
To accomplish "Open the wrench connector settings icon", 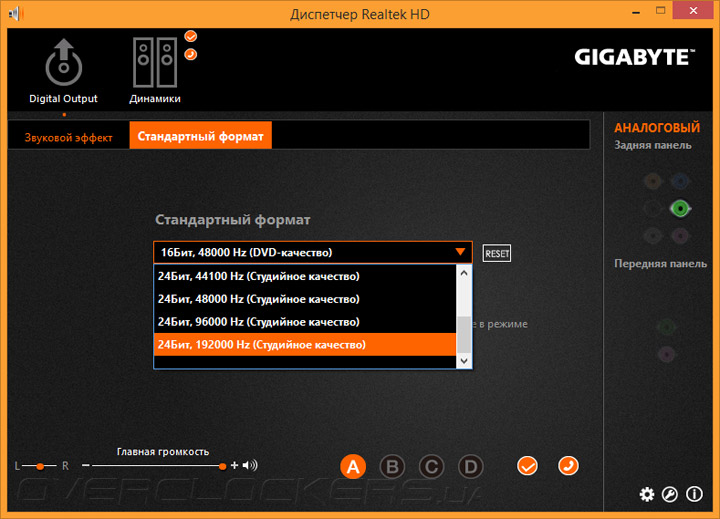I will [669, 494].
